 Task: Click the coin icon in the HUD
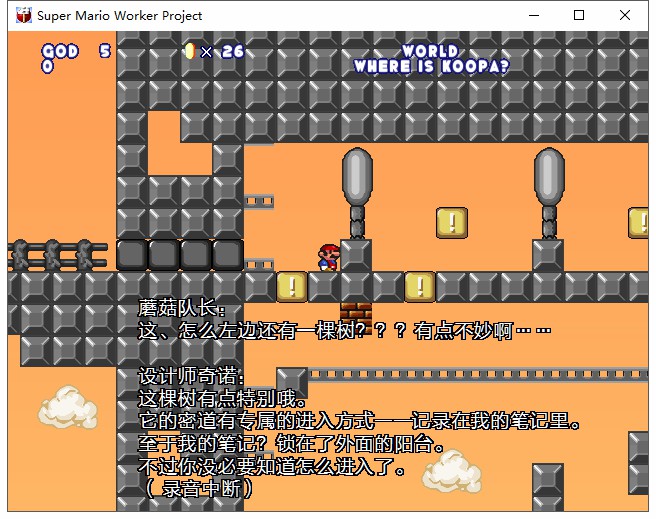[x=190, y=51]
